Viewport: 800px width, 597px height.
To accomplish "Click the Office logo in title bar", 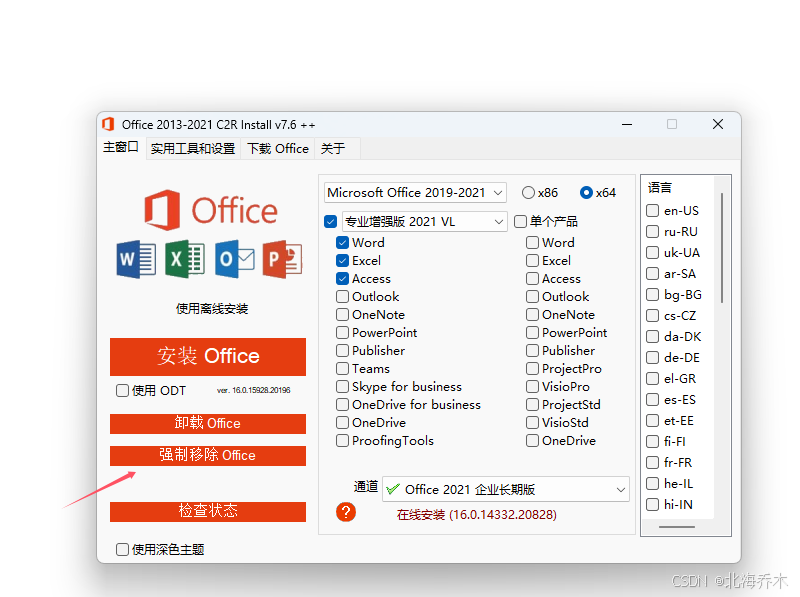I will pyautogui.click(x=108, y=124).
